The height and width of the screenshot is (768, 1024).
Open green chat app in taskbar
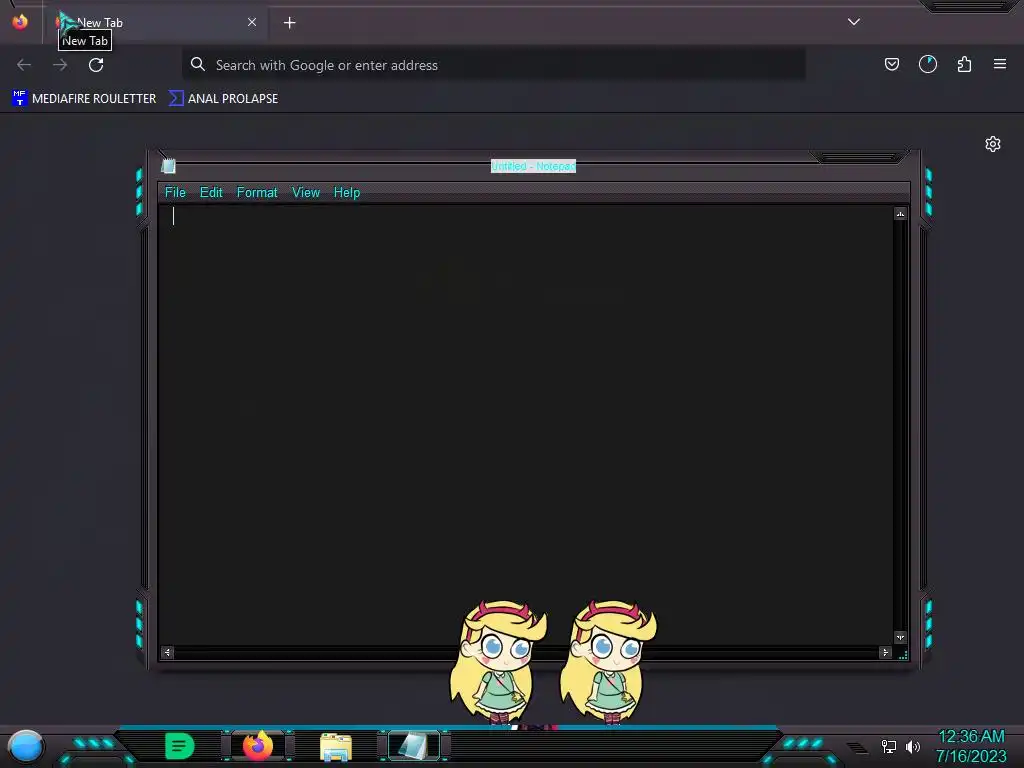(180, 746)
